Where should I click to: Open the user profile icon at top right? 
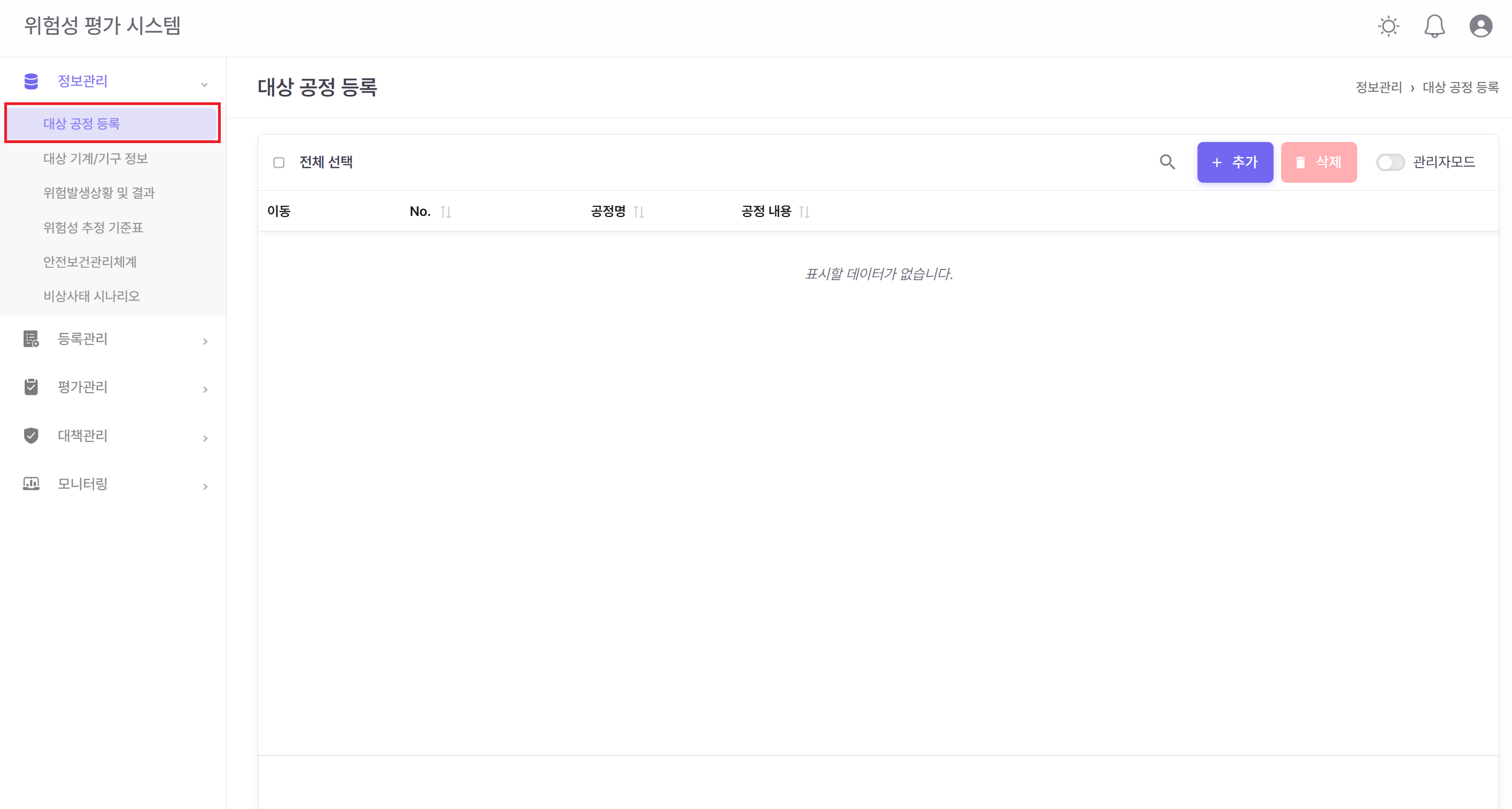[1480, 26]
